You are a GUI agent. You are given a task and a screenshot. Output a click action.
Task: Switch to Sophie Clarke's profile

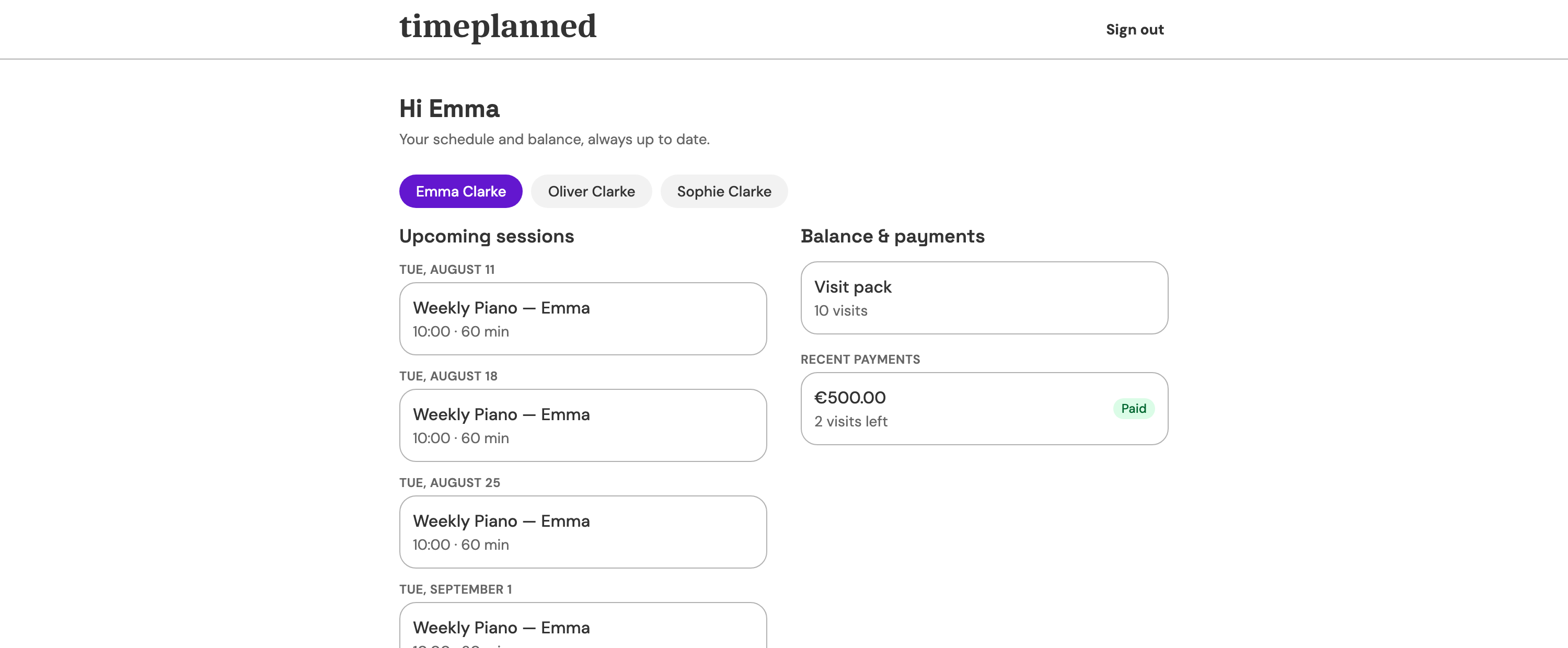pos(724,191)
